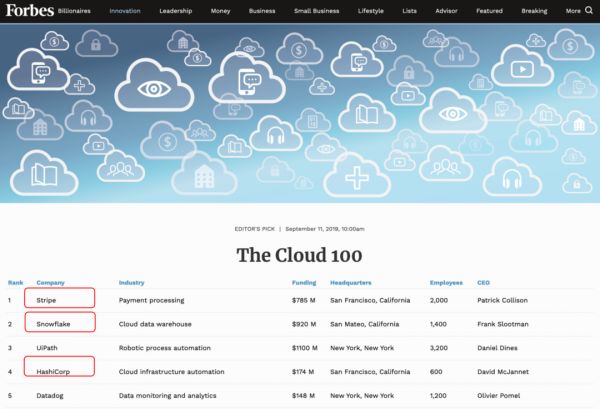Sort by the Headquarters column header
The width and height of the screenshot is (600, 409).
(351, 283)
